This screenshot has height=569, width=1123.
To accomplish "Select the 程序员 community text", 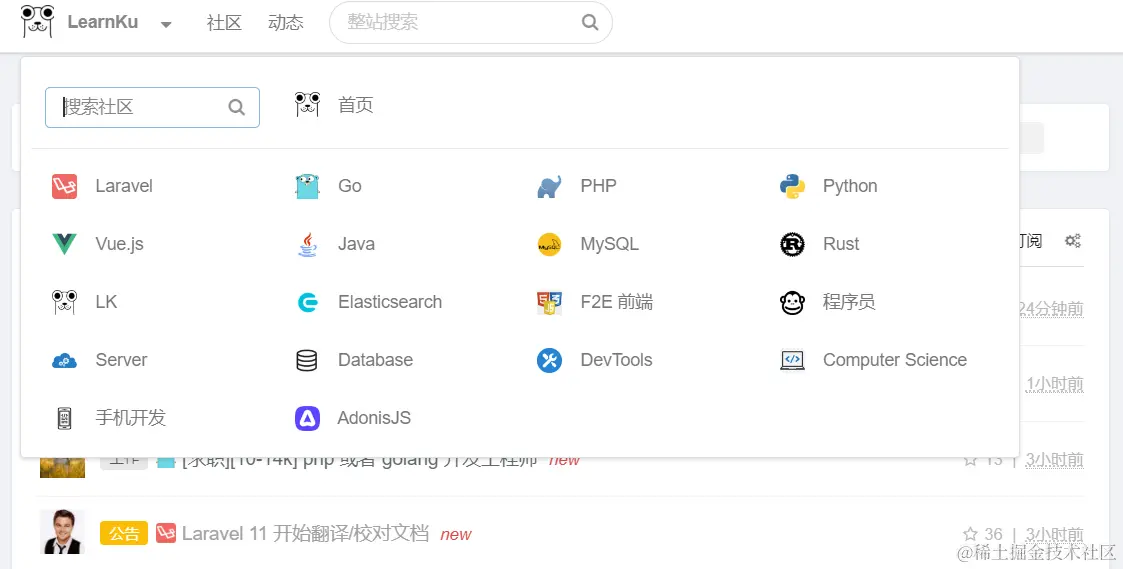I will [849, 302].
